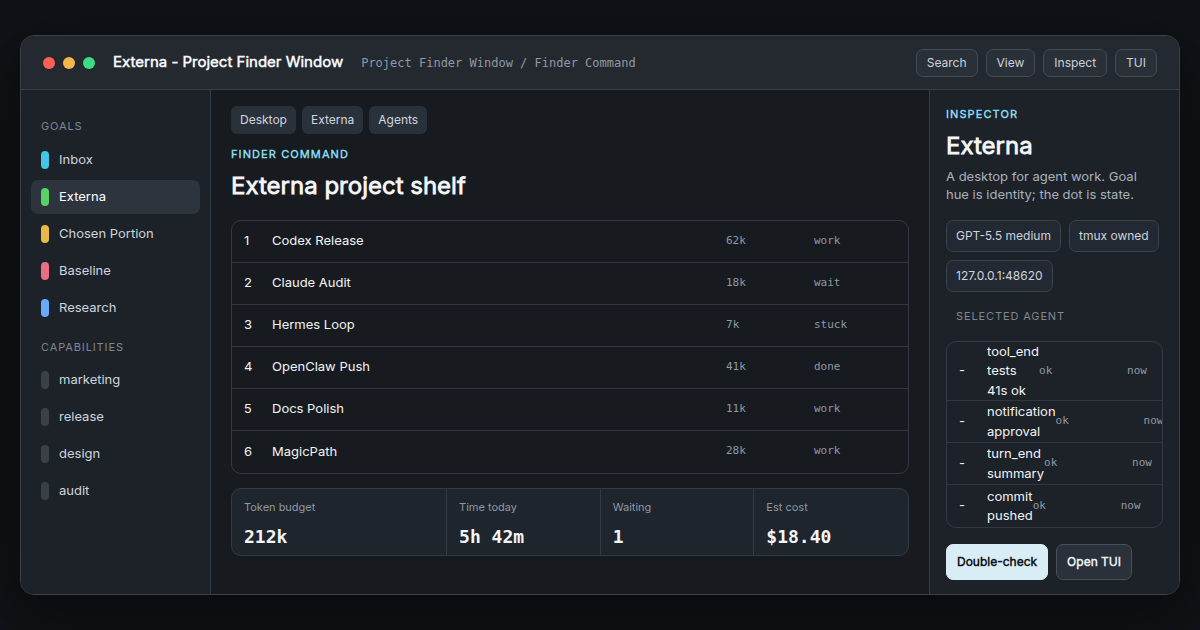Select the audit capability
The width and height of the screenshot is (1200, 630).
[115, 491]
